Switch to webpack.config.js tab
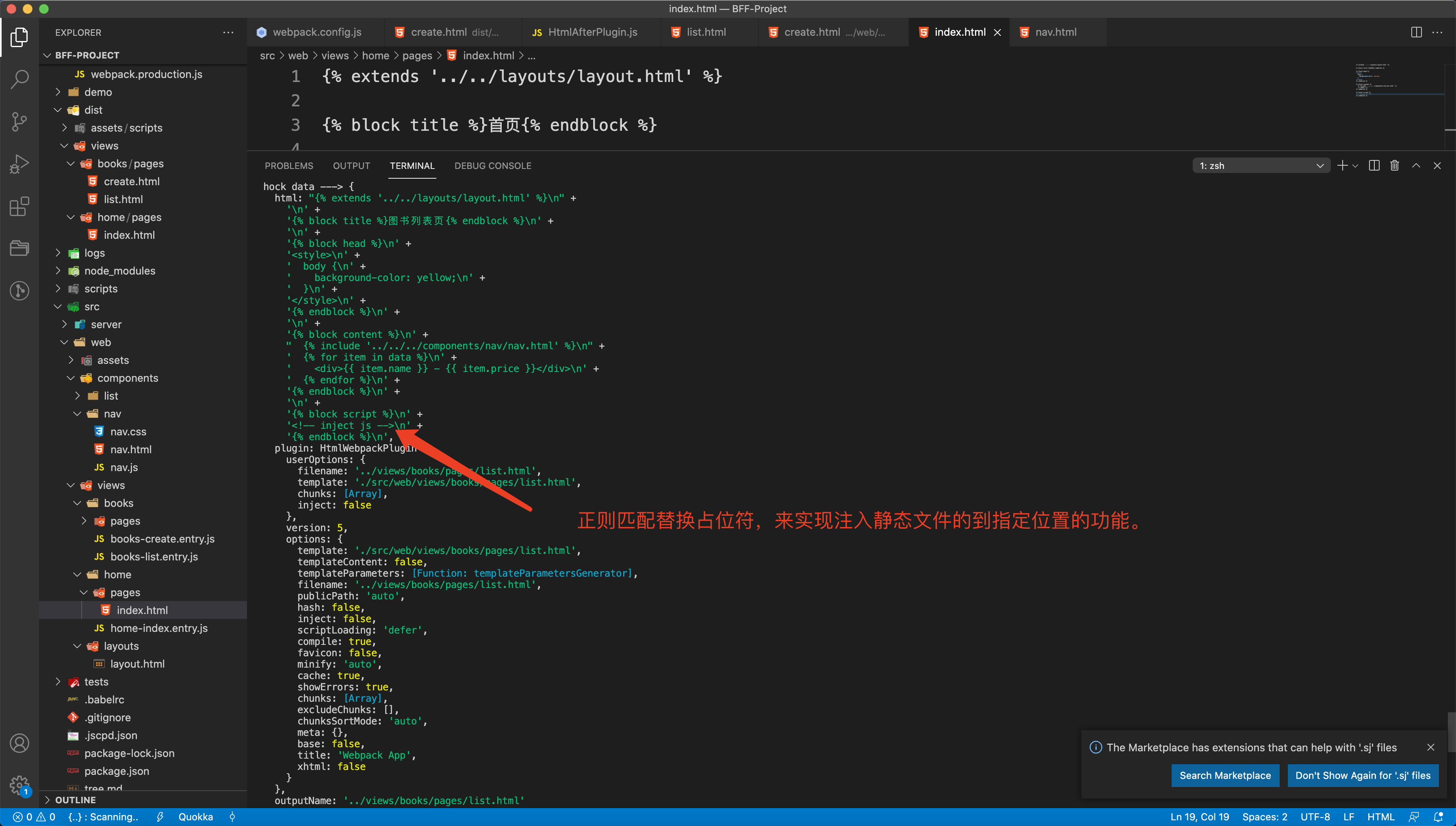Viewport: 1456px width, 826px height. pyautogui.click(x=316, y=32)
